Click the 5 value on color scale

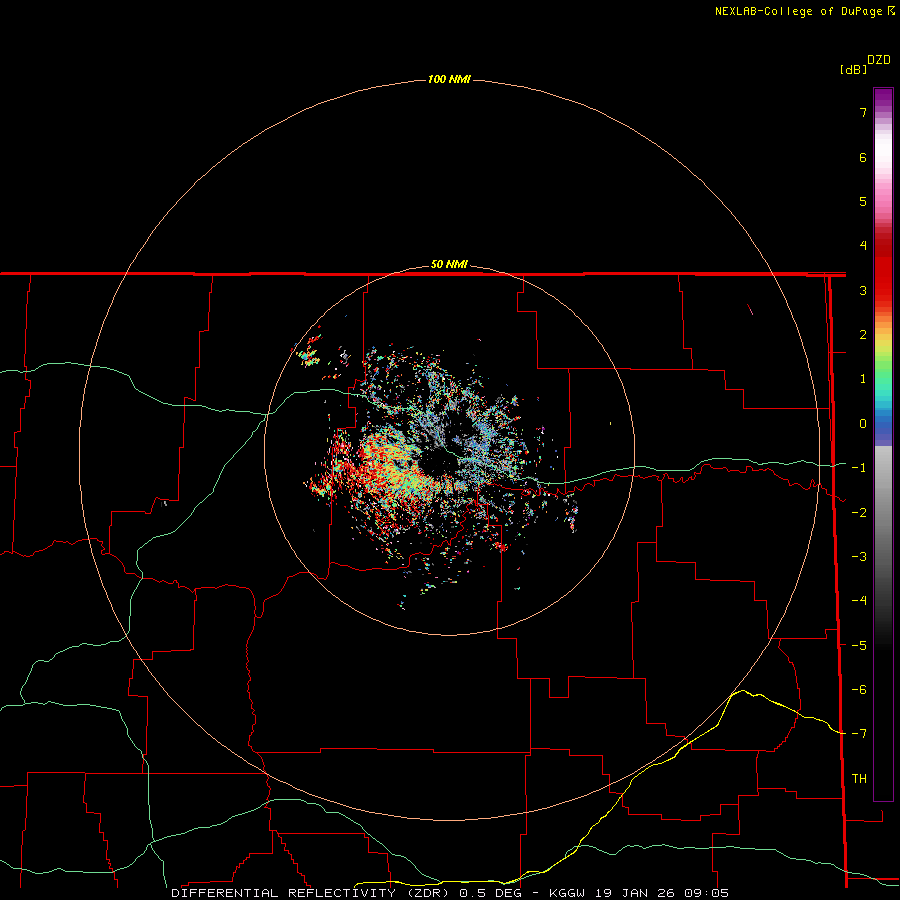[863, 201]
